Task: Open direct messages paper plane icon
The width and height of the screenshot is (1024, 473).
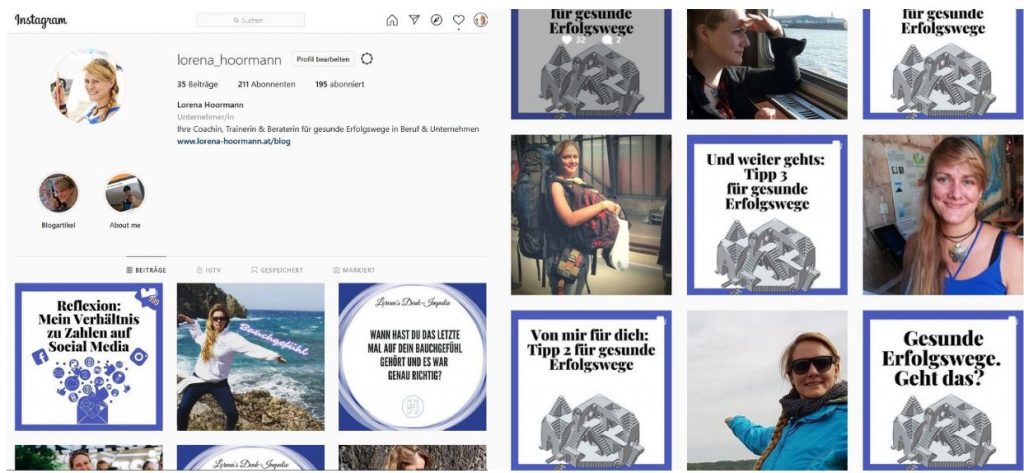Action: 414,20
